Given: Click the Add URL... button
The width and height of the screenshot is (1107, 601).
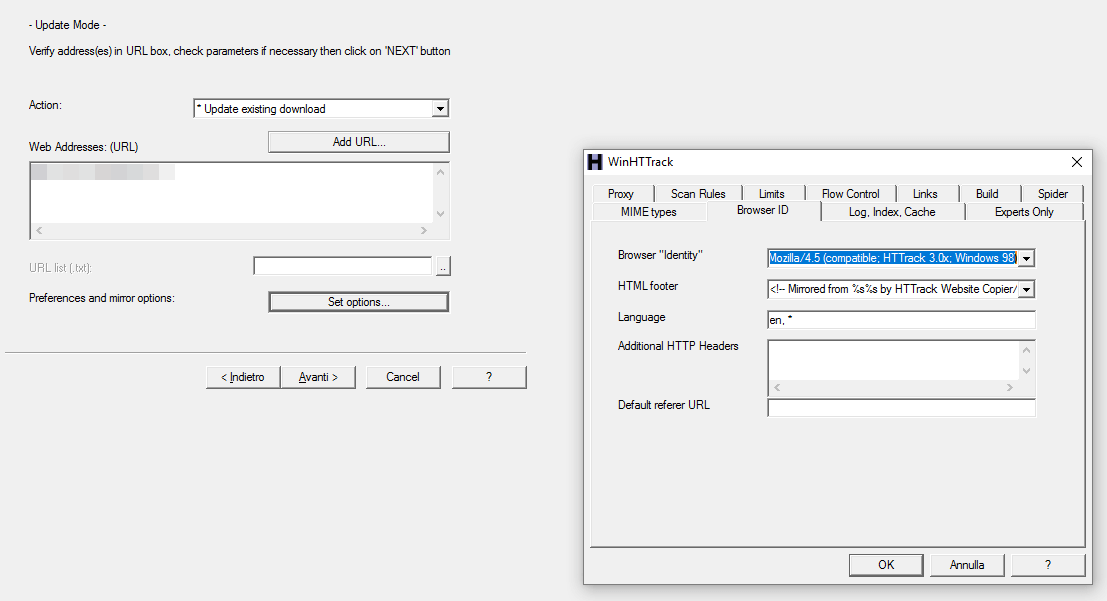Looking at the screenshot, I should (359, 142).
